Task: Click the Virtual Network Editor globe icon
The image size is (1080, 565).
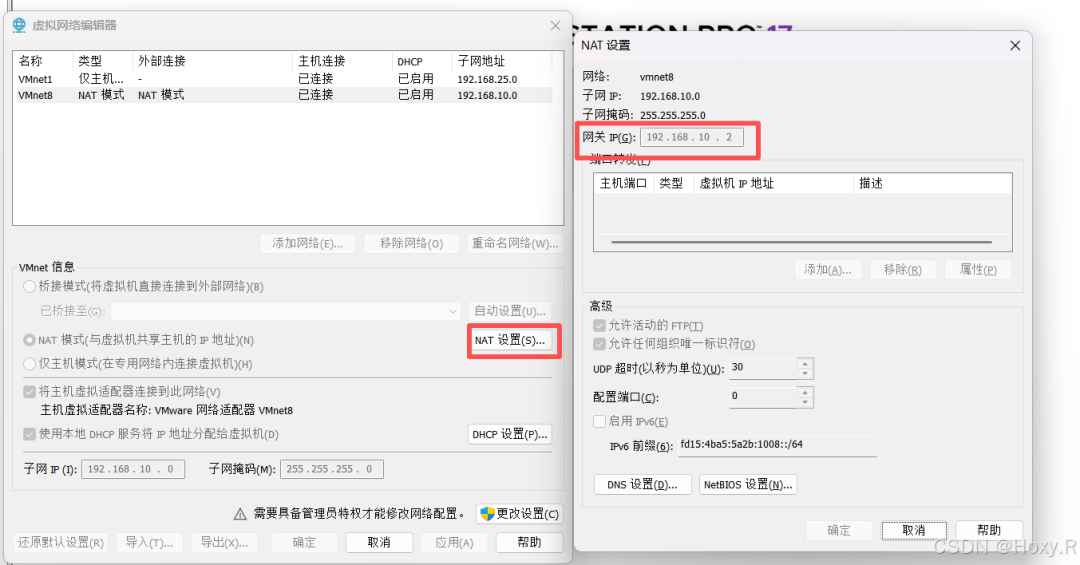Action: 19,25
